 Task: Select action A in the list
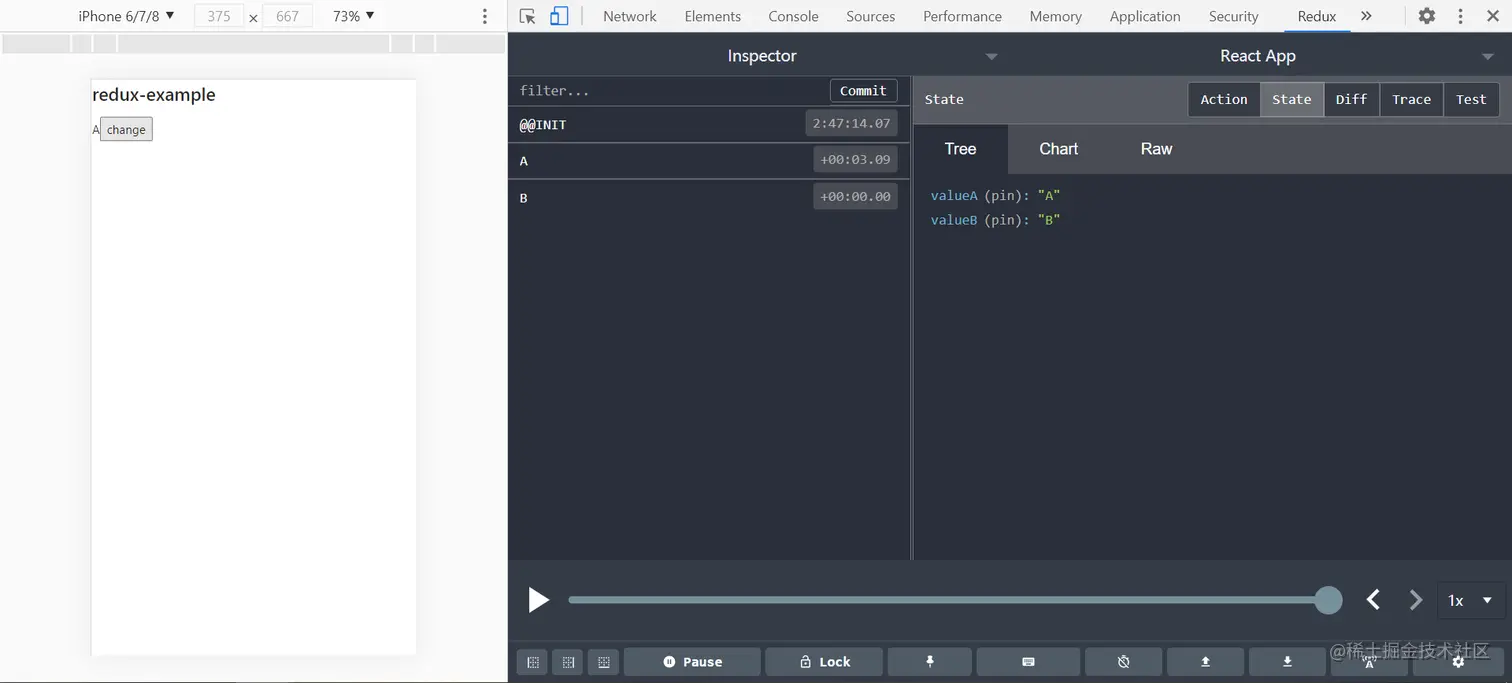[x=709, y=161]
